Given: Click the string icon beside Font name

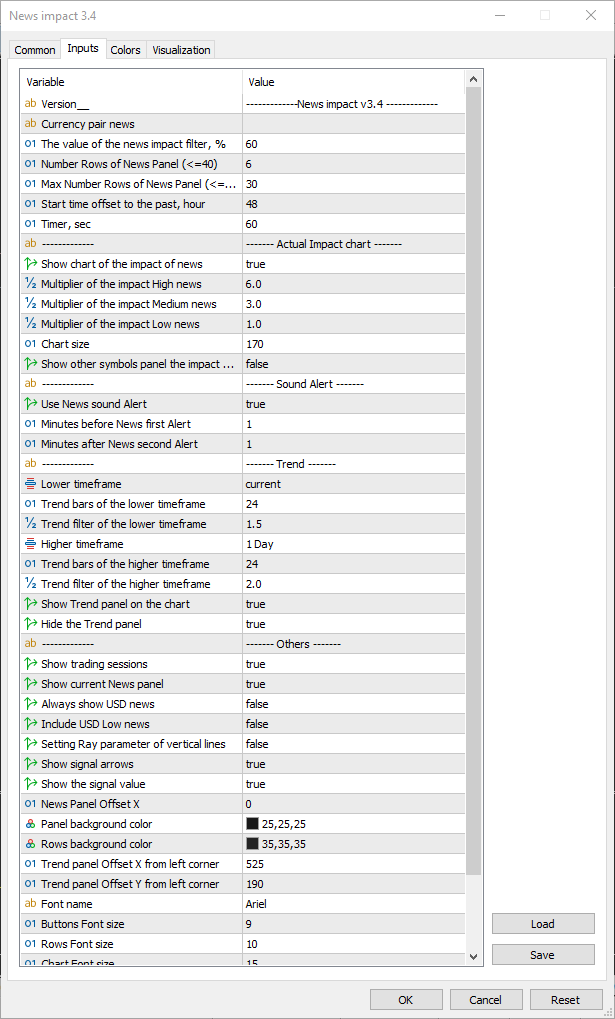Looking at the screenshot, I should click(30, 904).
